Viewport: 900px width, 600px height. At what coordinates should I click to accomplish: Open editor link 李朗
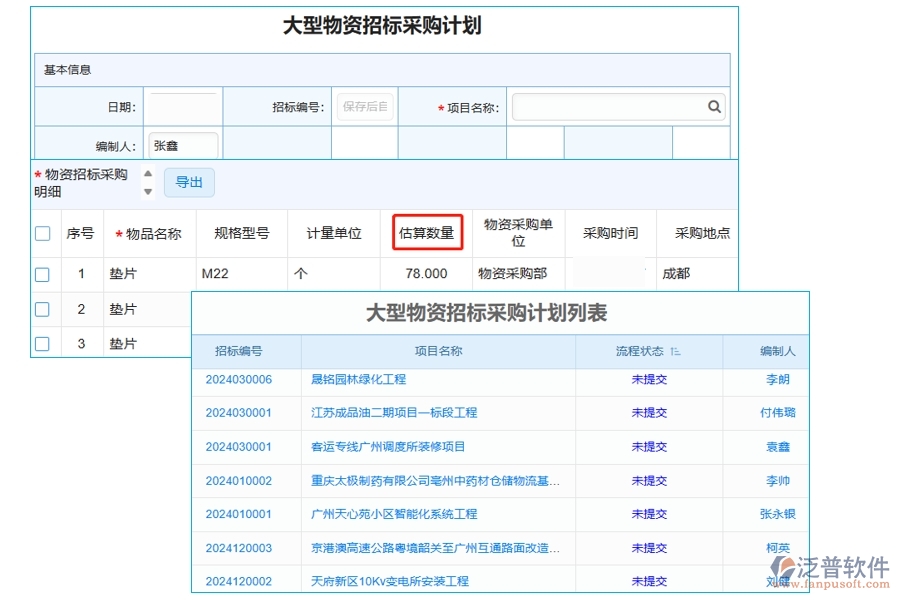[778, 378]
